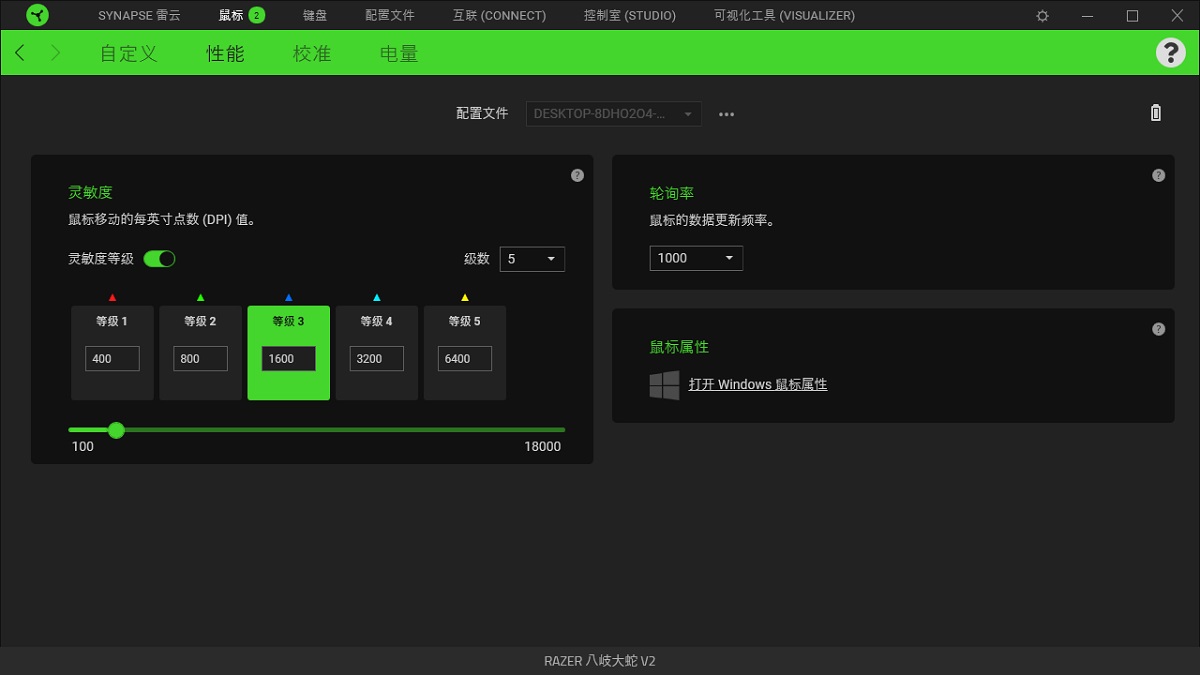This screenshot has height=675, width=1200.
Task: Click the 18000 maximum DPI label
Action: tap(543, 446)
